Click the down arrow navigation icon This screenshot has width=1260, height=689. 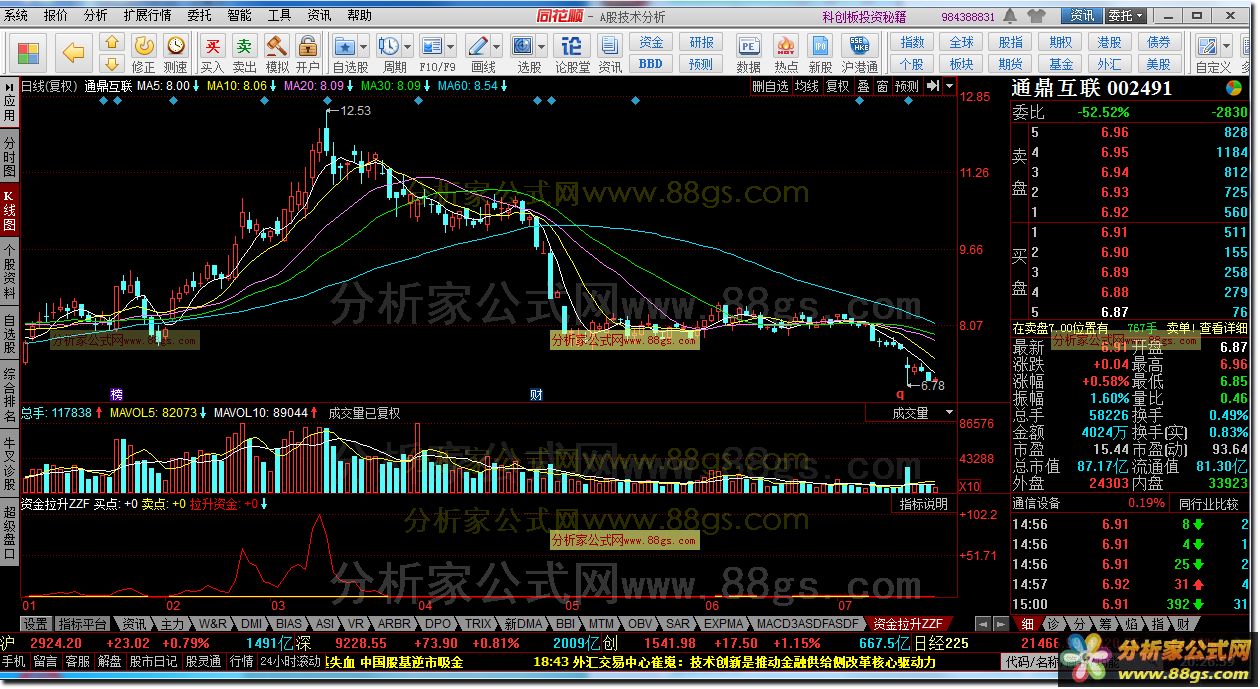point(113,62)
